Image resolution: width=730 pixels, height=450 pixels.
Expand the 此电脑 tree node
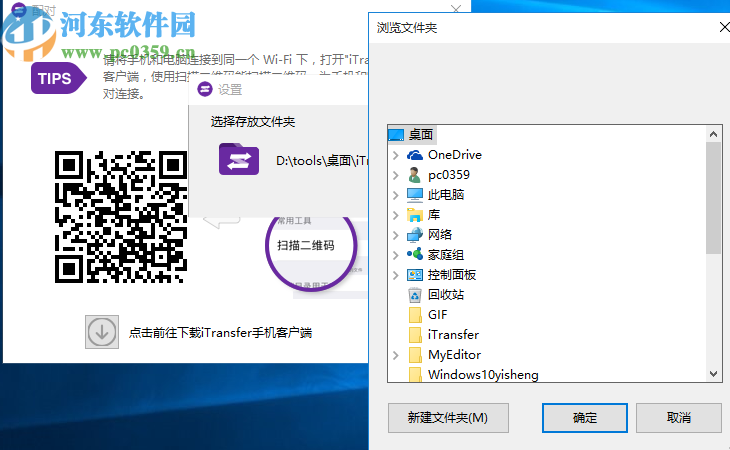click(x=396, y=195)
